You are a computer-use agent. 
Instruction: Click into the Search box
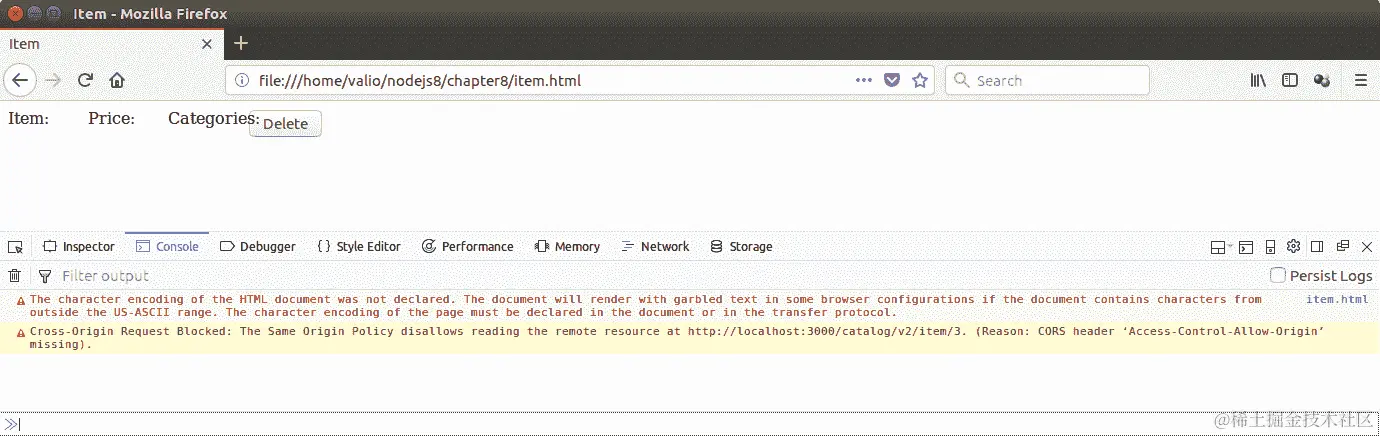[x=1046, y=81]
